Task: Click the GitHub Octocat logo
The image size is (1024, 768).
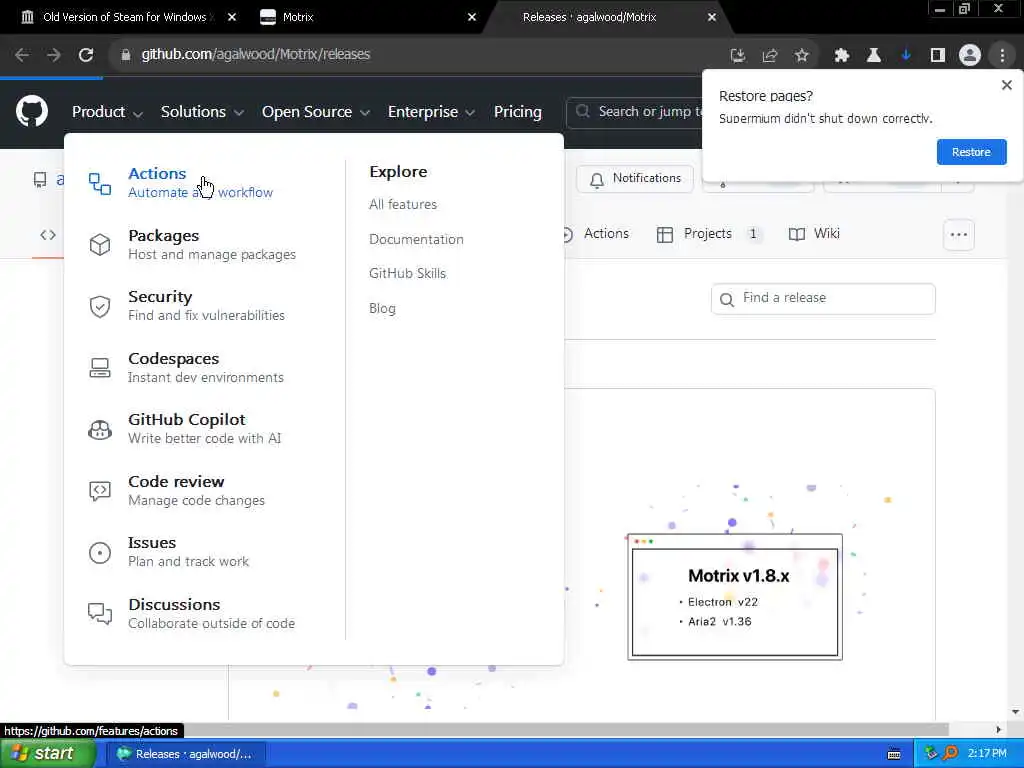Action: pos(31,112)
